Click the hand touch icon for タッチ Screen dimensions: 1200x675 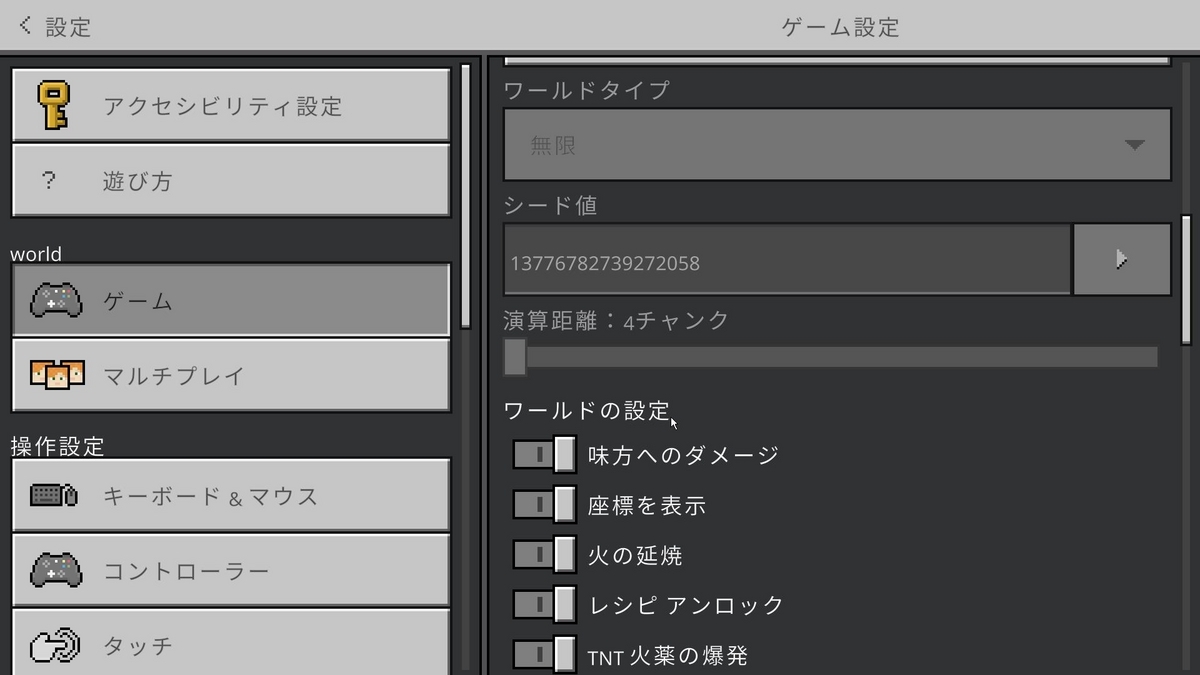coord(55,645)
